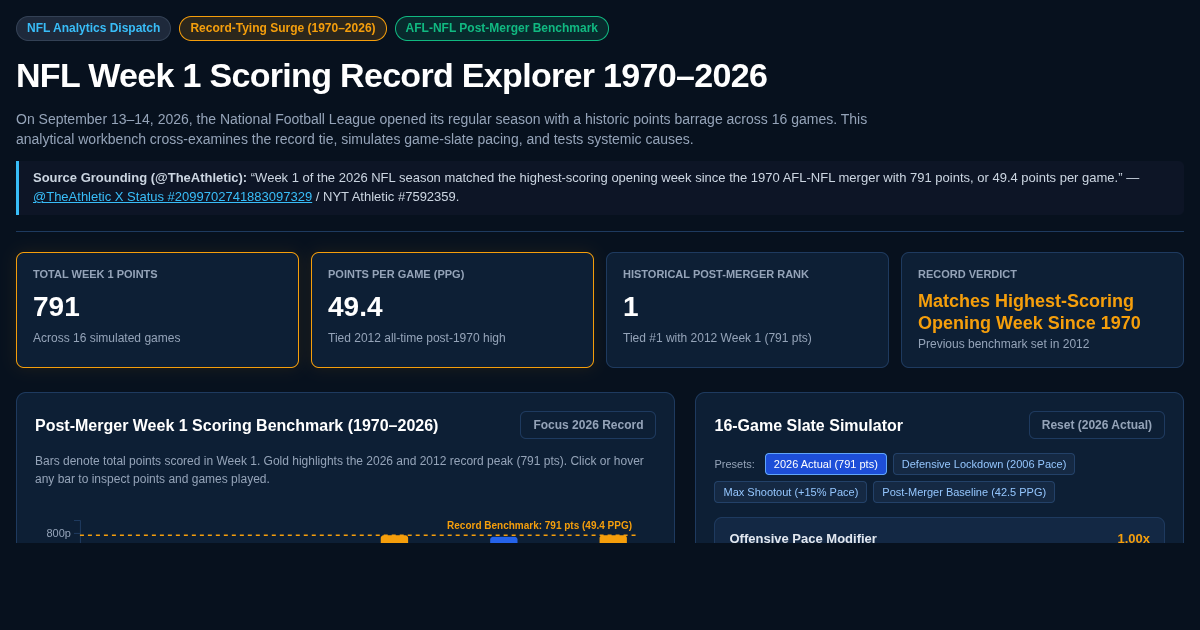Screen dimensions: 1200x630
Task: Select the Record Verdict card
Action: (1042, 310)
